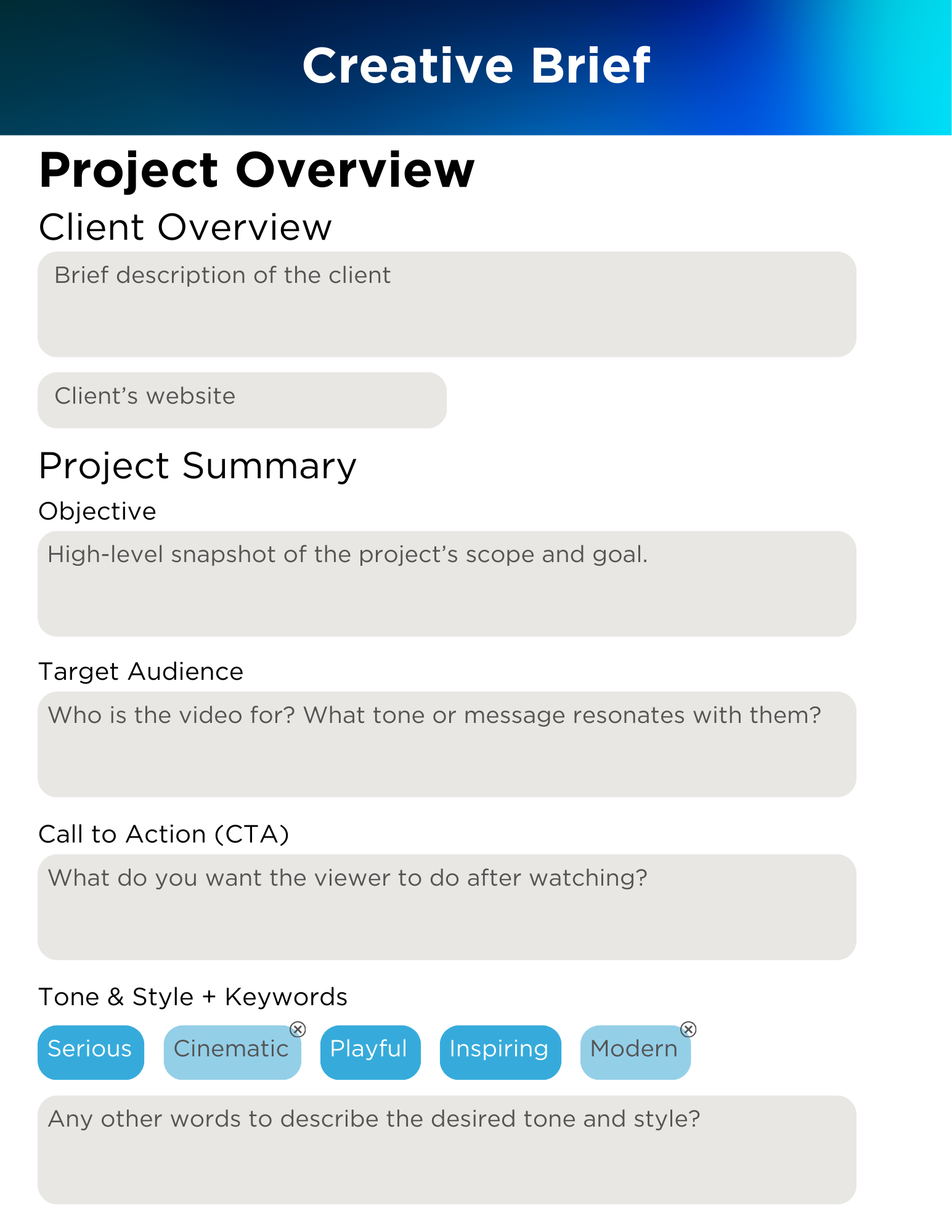Focus the Brief description of the client field
Image resolution: width=952 pixels, height=1232 pixels.
point(447,304)
